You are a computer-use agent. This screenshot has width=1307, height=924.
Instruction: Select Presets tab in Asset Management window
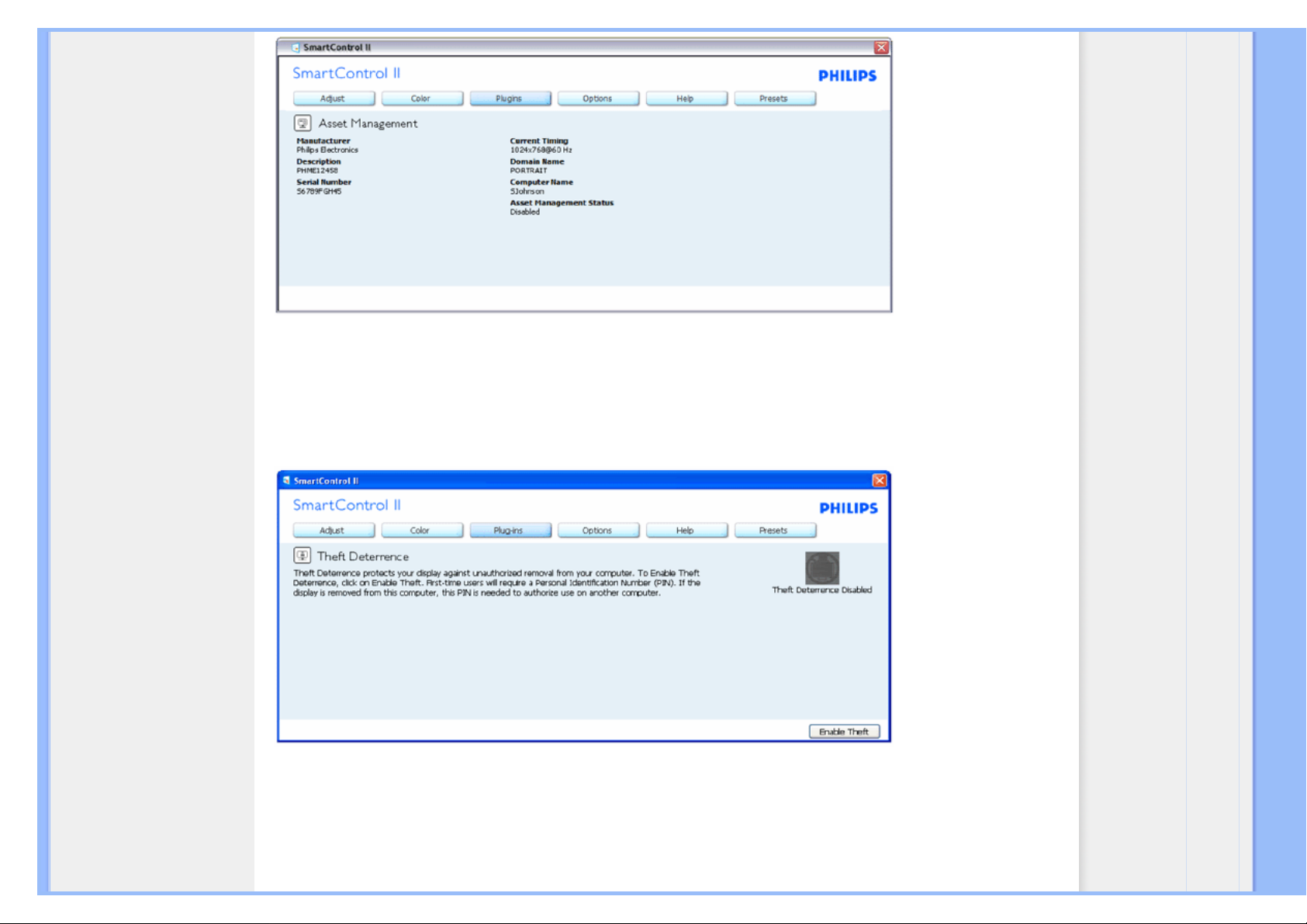774,99
